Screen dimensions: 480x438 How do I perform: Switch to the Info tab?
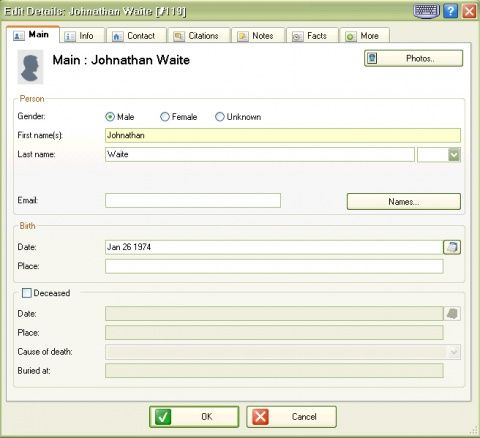pyautogui.click(x=82, y=36)
